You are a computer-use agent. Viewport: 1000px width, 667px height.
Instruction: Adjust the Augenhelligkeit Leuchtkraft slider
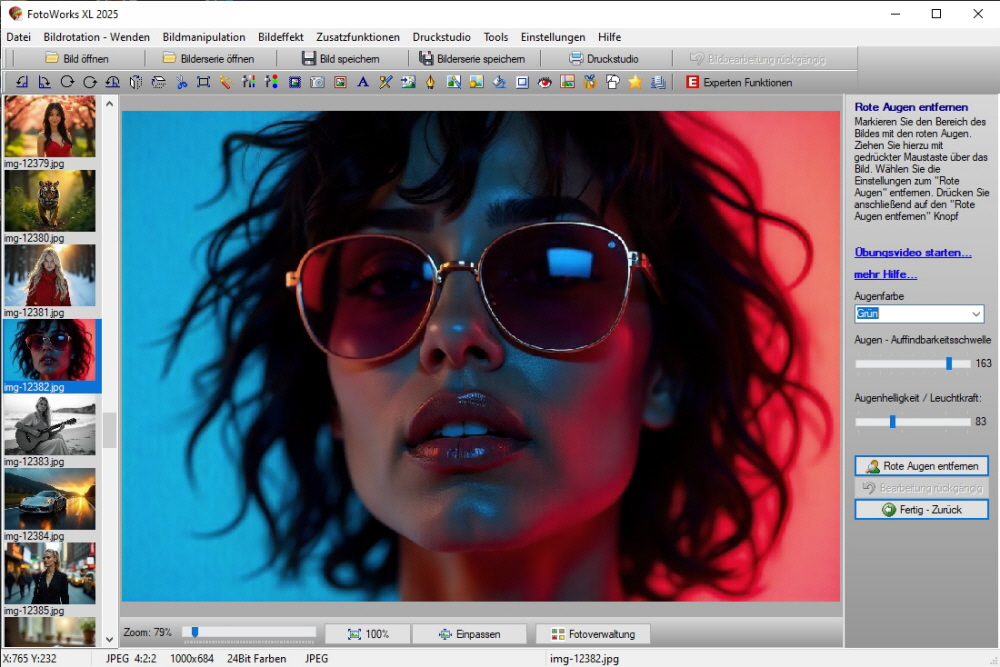coord(892,422)
